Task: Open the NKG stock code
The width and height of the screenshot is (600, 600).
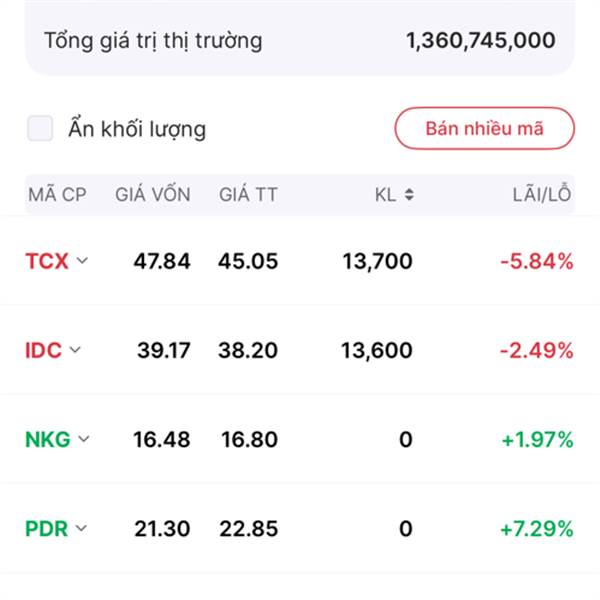Action: tap(48, 439)
